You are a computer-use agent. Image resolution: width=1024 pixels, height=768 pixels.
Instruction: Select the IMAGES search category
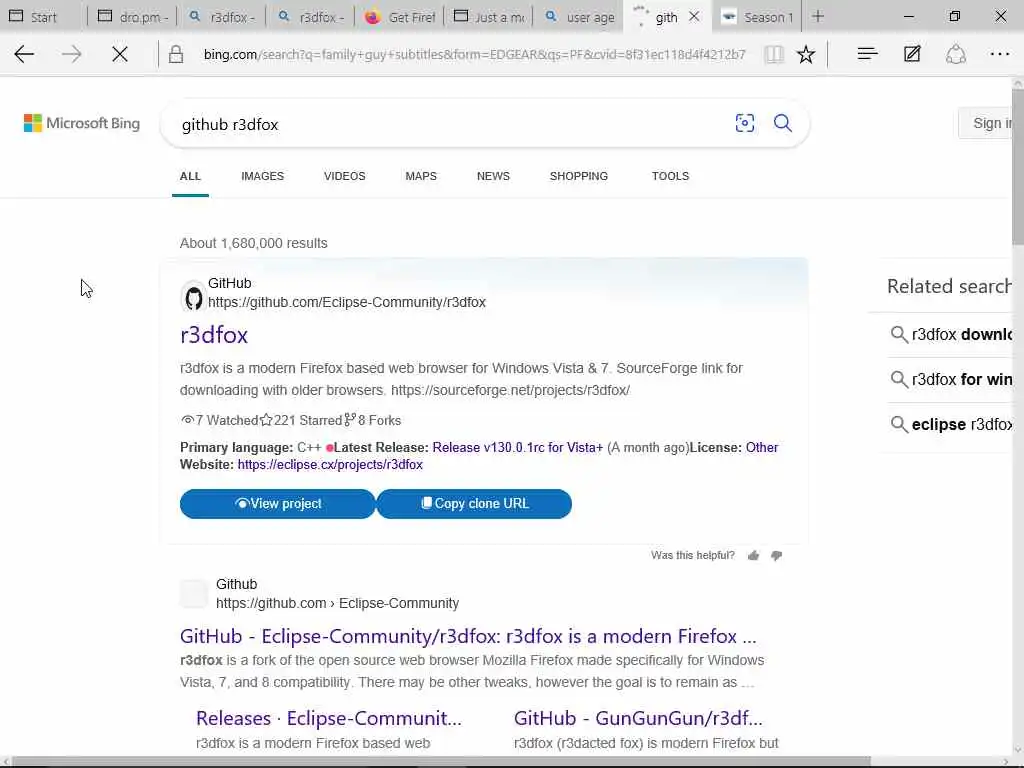click(263, 176)
